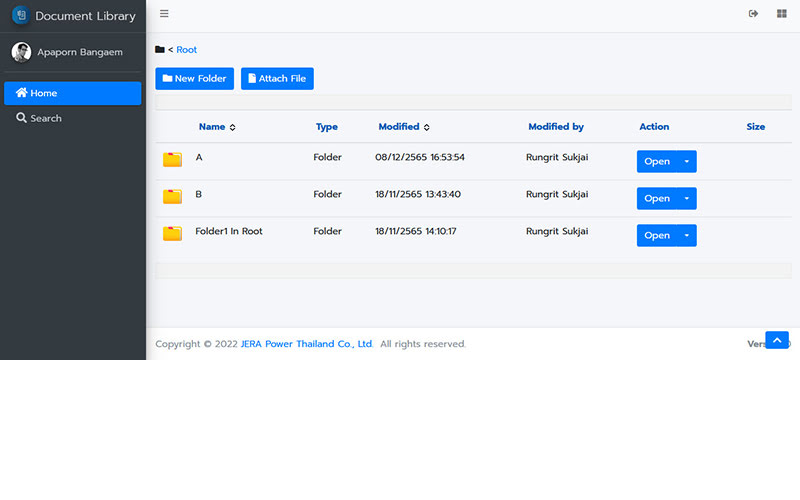Click the date 08/12/2565 16:53:54
The width and height of the screenshot is (800, 500).
pyautogui.click(x=420, y=157)
